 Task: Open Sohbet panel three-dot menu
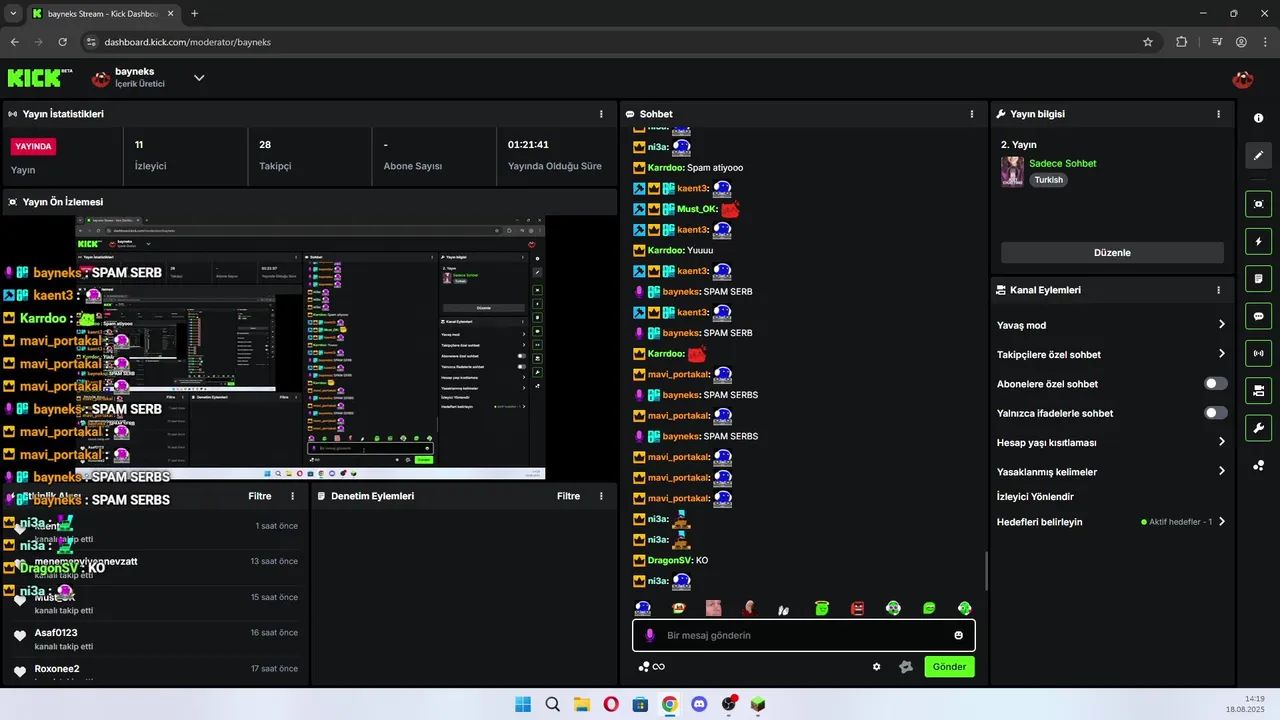click(972, 114)
